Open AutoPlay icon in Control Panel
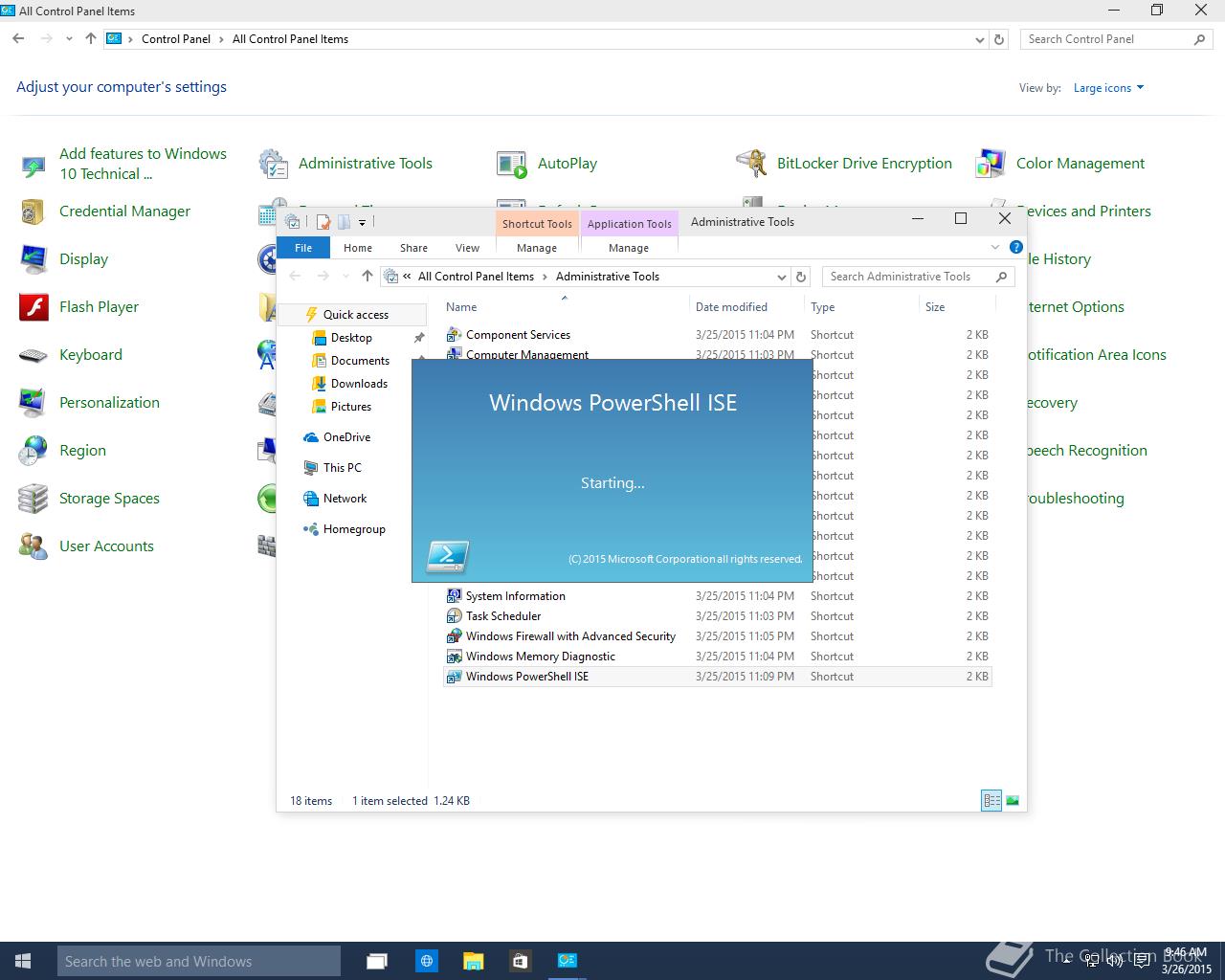The height and width of the screenshot is (980, 1225). pyautogui.click(x=512, y=164)
